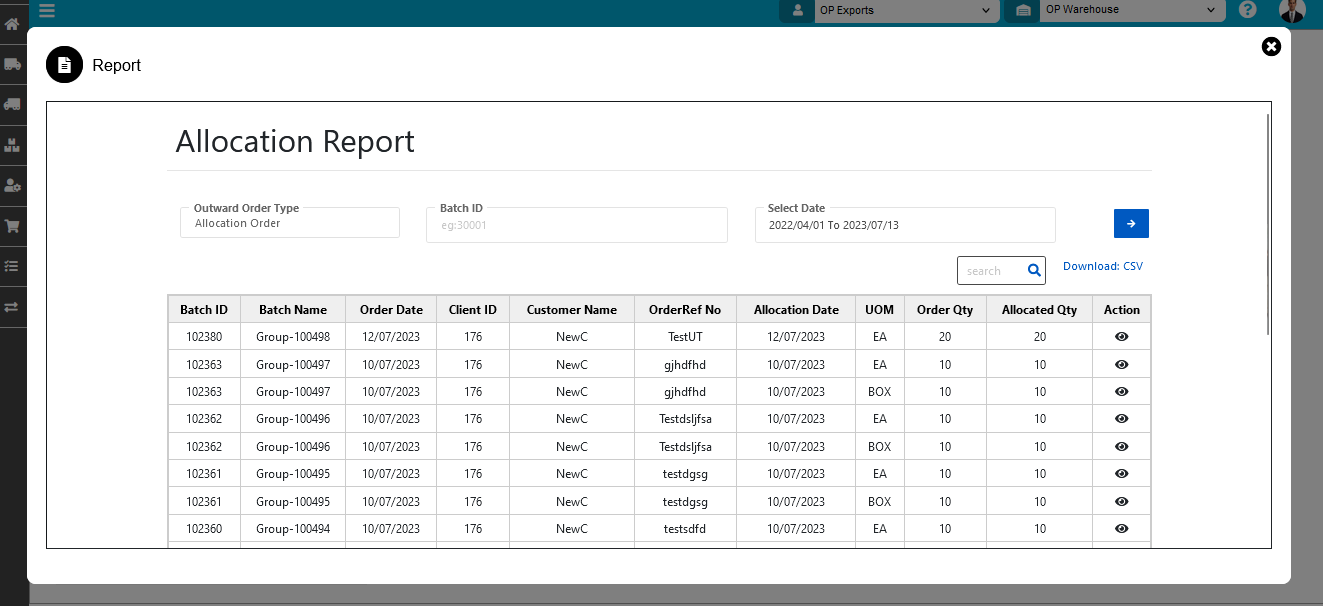View gjhdfhd EA row via eye icon
Screen dimensions: 1323x606
(1121, 364)
